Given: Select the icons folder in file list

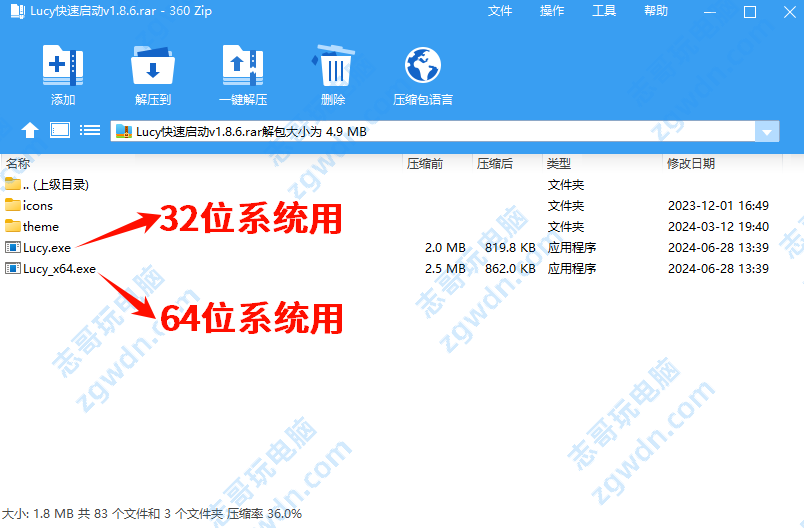Looking at the screenshot, I should [37, 205].
